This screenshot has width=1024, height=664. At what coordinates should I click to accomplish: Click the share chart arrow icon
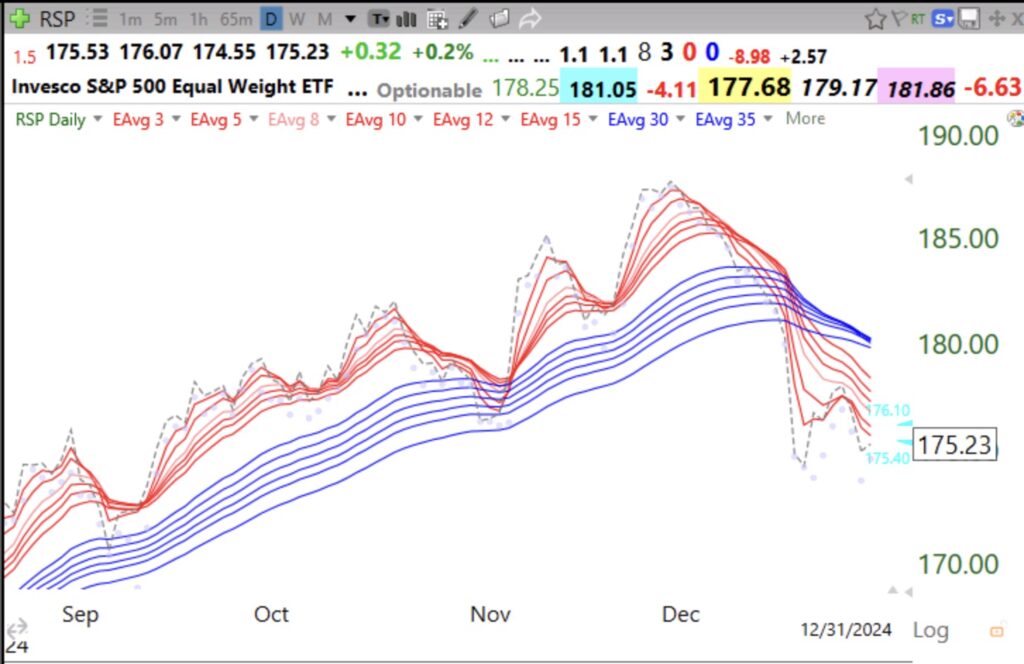[x=530, y=17]
